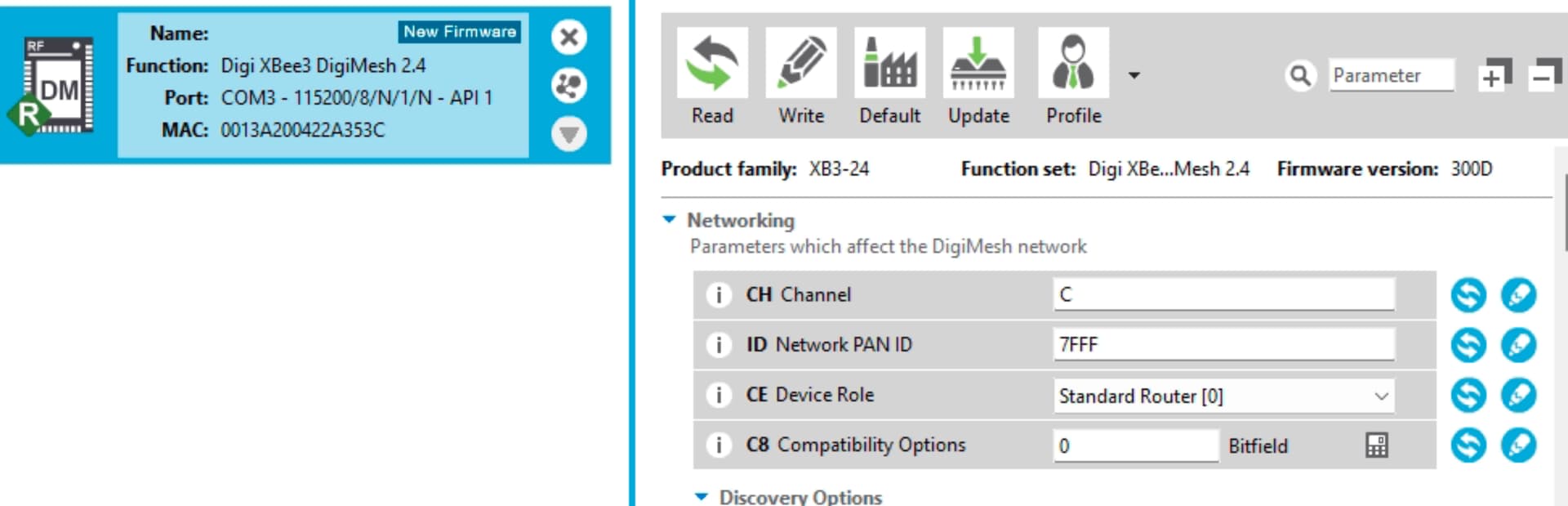
Task: Click the New Firmware badge
Action: pos(460,32)
